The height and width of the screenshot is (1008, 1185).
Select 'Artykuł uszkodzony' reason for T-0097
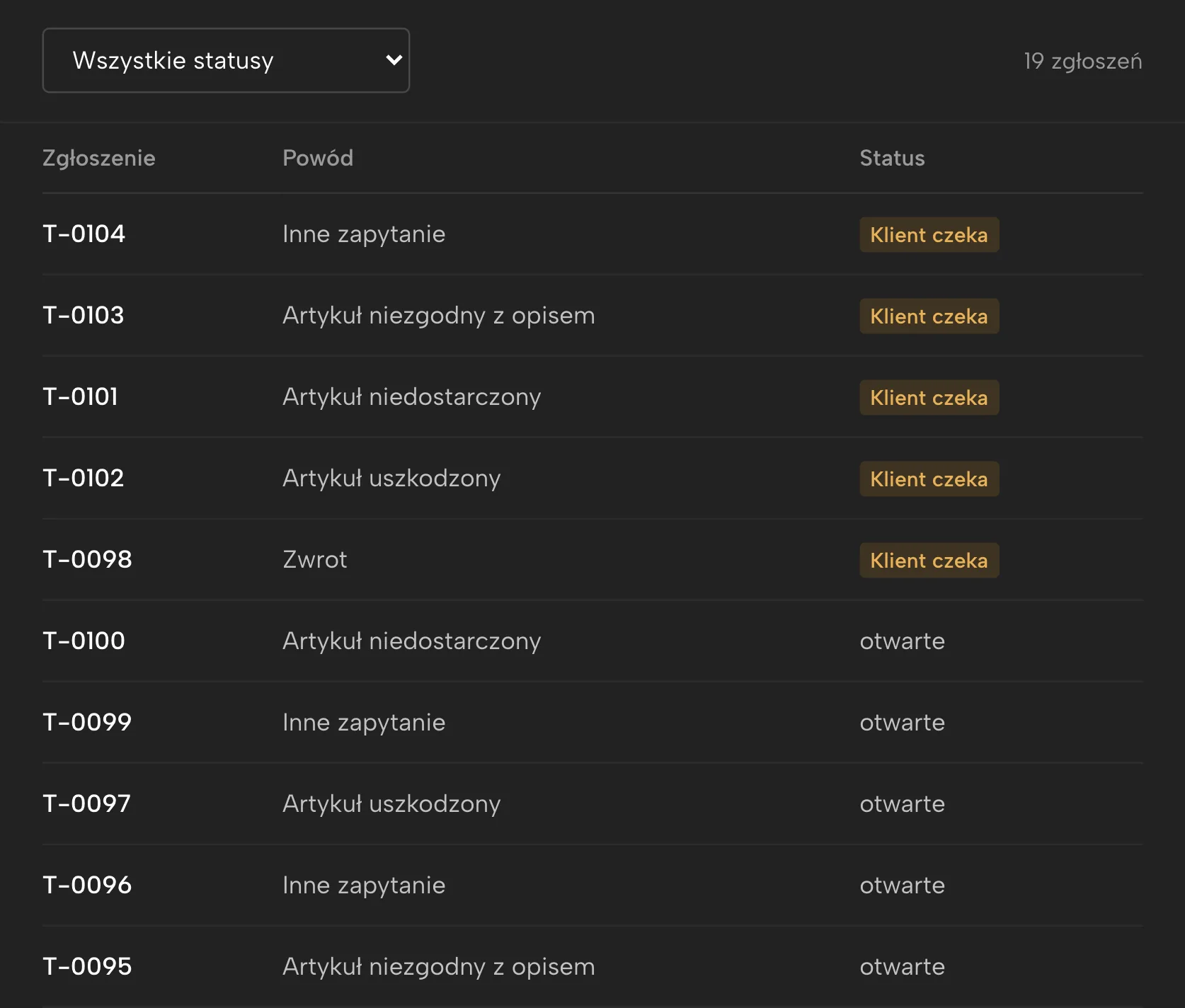pyautogui.click(x=391, y=803)
